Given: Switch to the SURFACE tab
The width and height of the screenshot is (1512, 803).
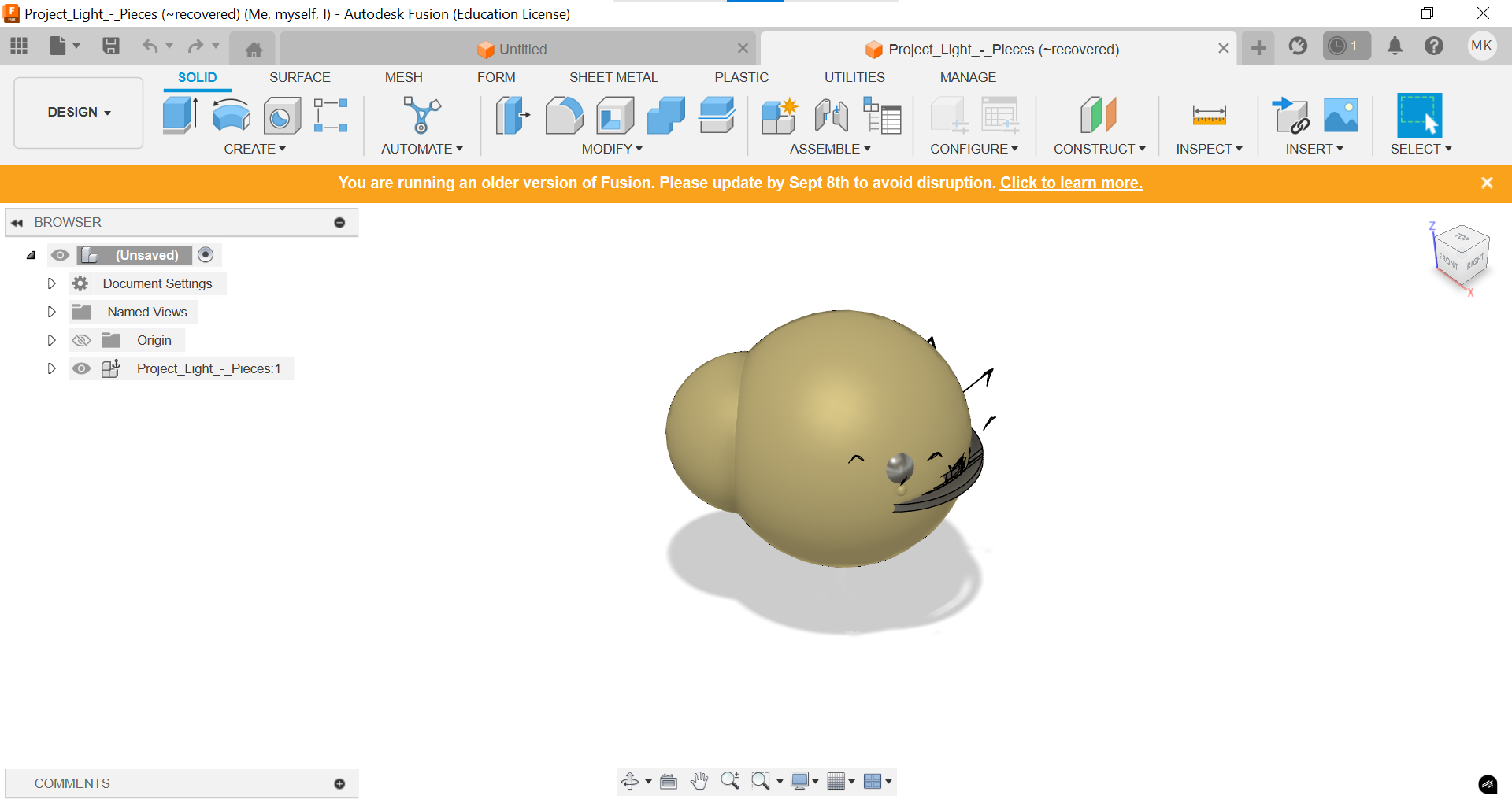Looking at the screenshot, I should [x=299, y=77].
